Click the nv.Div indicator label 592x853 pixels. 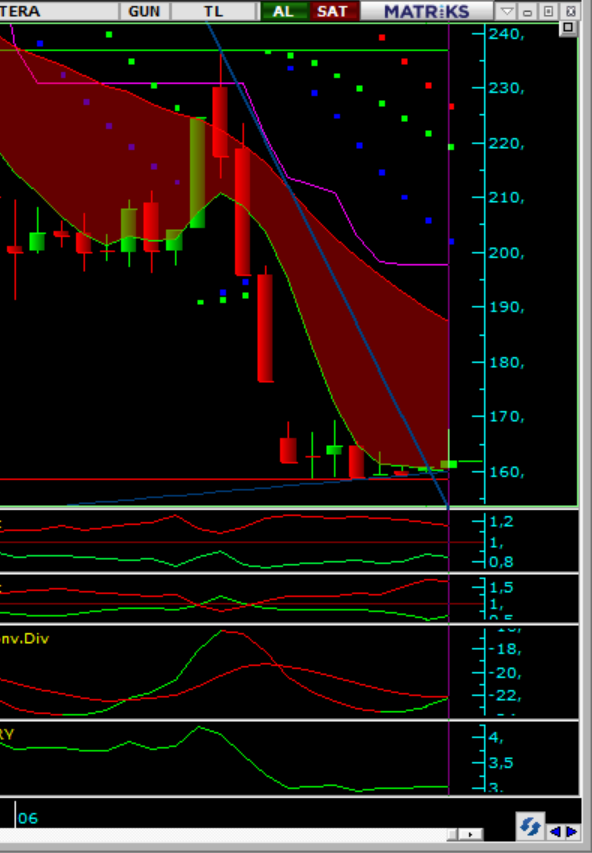pyautogui.click(x=24, y=638)
